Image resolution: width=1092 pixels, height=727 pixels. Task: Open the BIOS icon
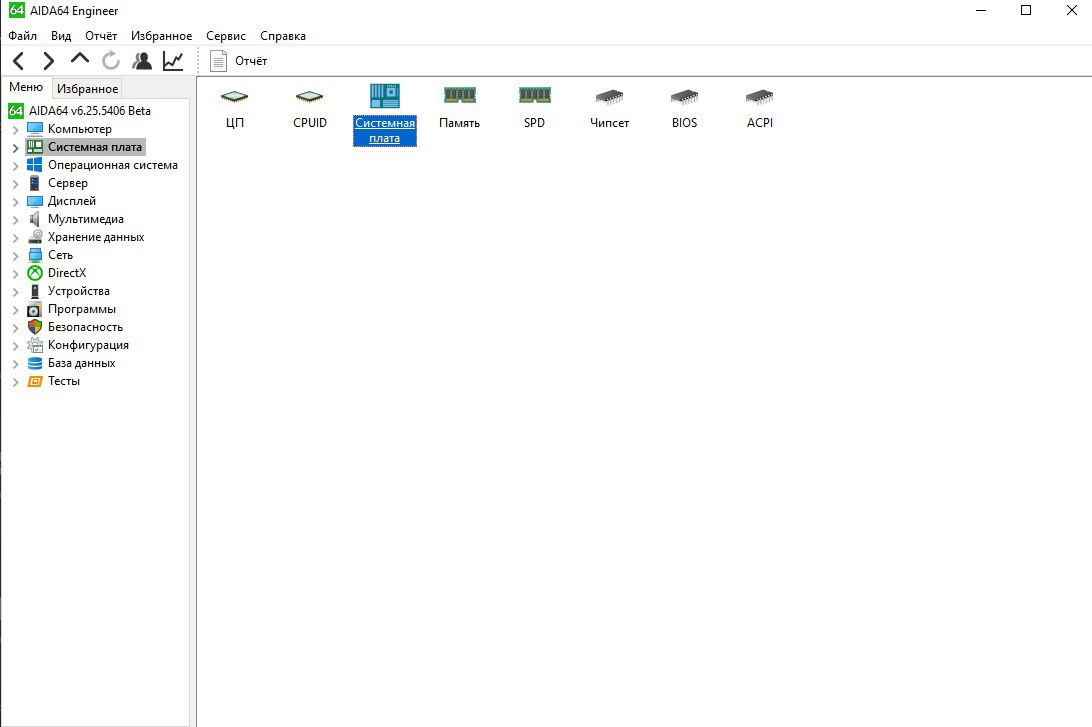pyautogui.click(x=685, y=107)
